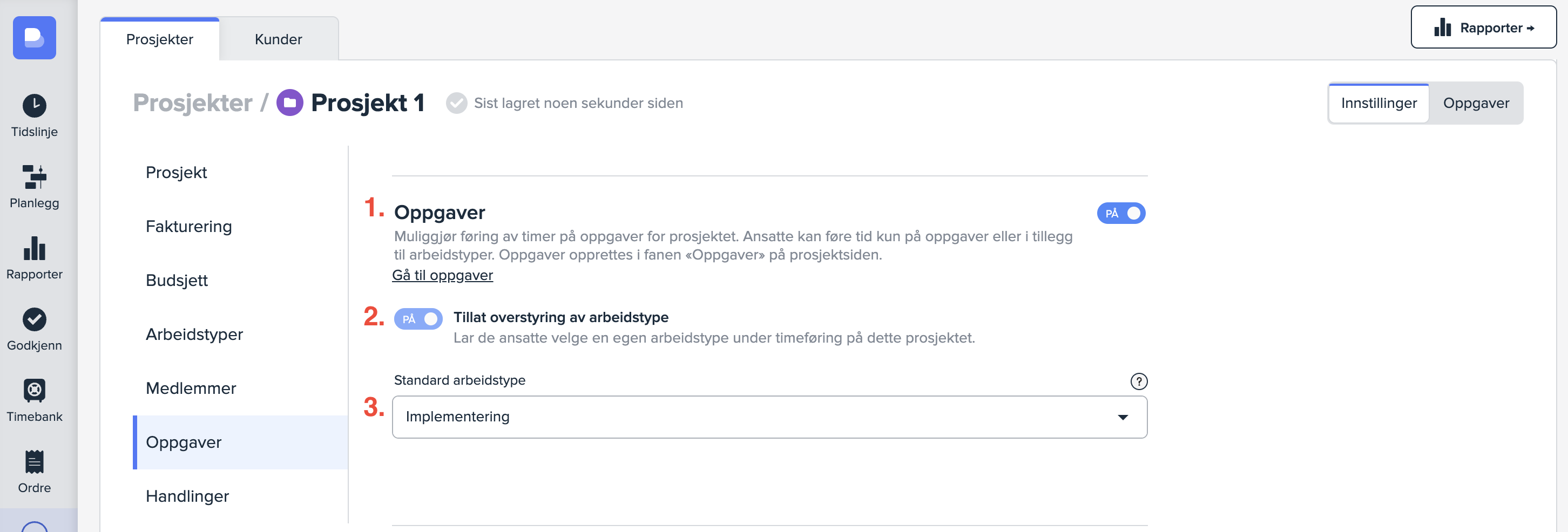Open the Godkjenn checkmark icon
Viewport: 1568px width, 532px height.
34,319
